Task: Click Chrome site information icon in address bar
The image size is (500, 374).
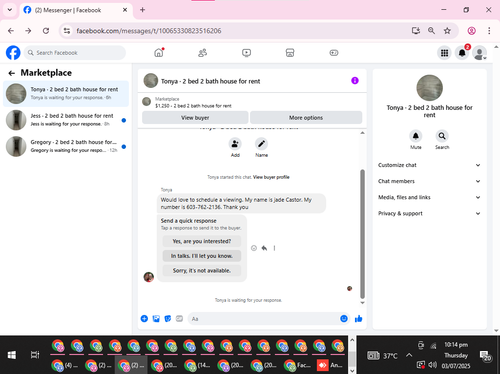Action: point(67,31)
